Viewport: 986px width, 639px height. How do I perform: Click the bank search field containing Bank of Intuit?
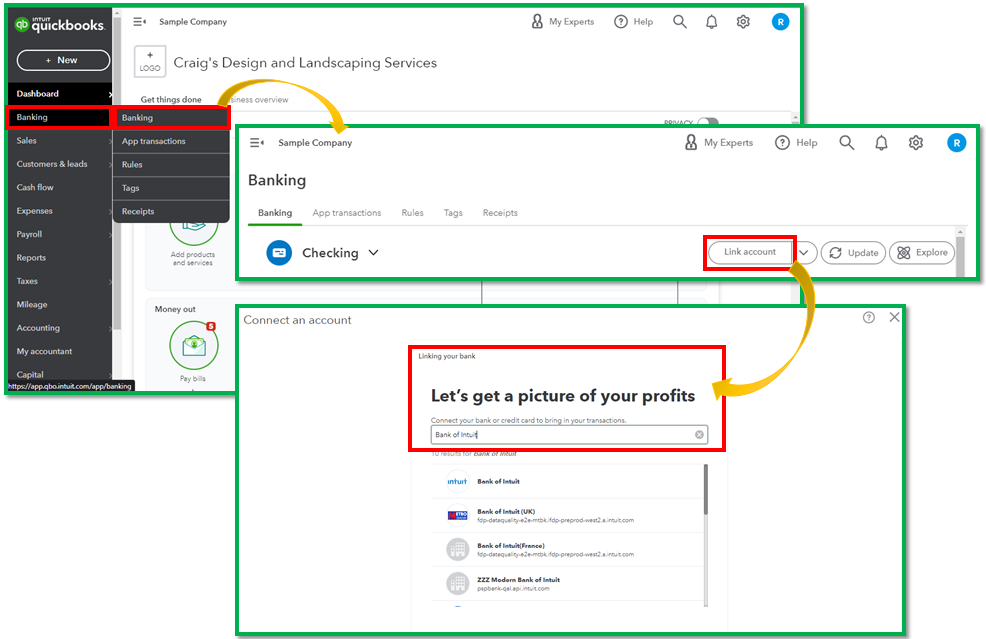click(x=569, y=435)
